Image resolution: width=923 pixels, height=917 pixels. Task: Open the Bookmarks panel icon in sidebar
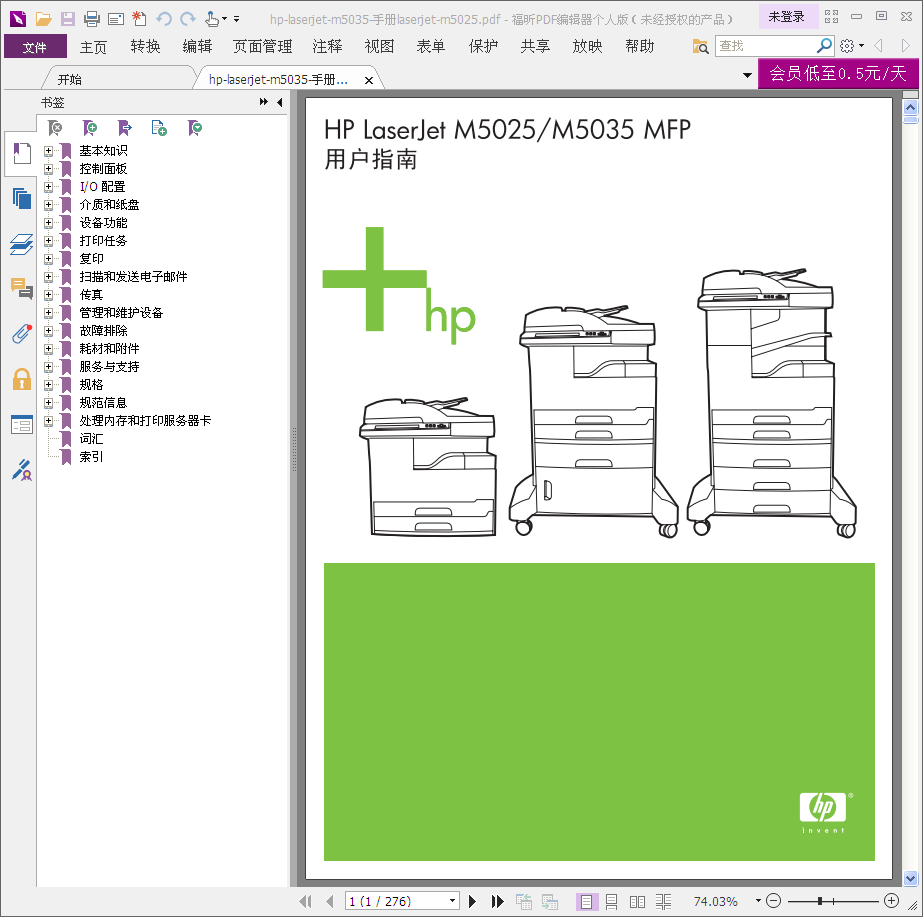pos(22,153)
